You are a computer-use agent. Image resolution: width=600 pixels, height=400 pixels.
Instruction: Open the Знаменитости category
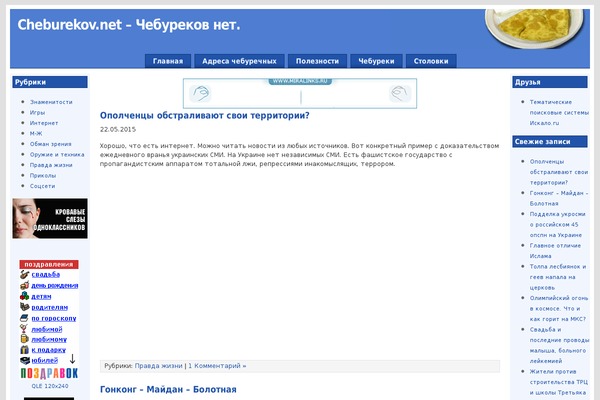click(51, 102)
